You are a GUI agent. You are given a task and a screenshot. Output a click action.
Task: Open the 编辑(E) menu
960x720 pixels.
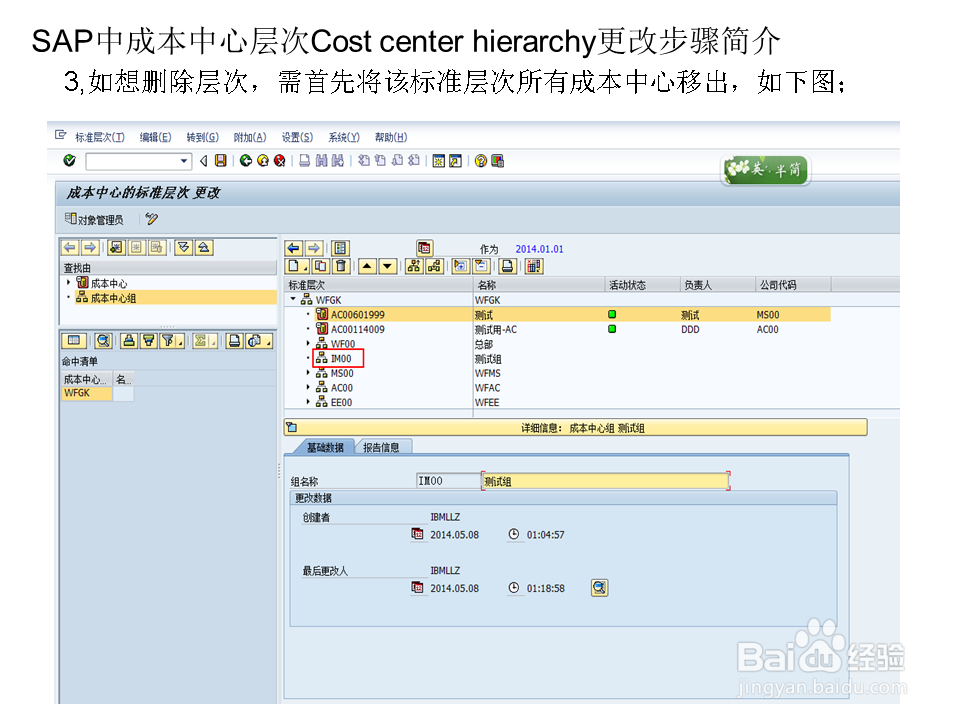156,137
